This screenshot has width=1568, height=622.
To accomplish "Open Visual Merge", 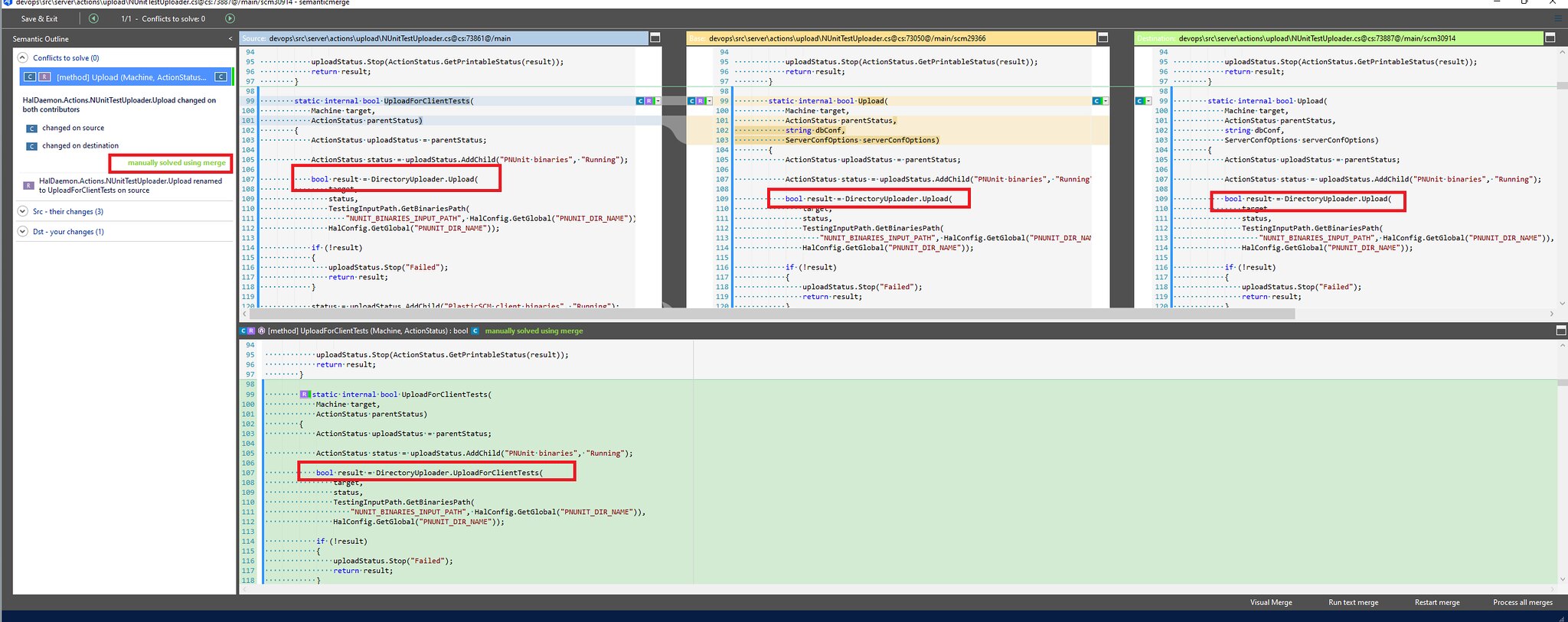I will pos(1271,602).
